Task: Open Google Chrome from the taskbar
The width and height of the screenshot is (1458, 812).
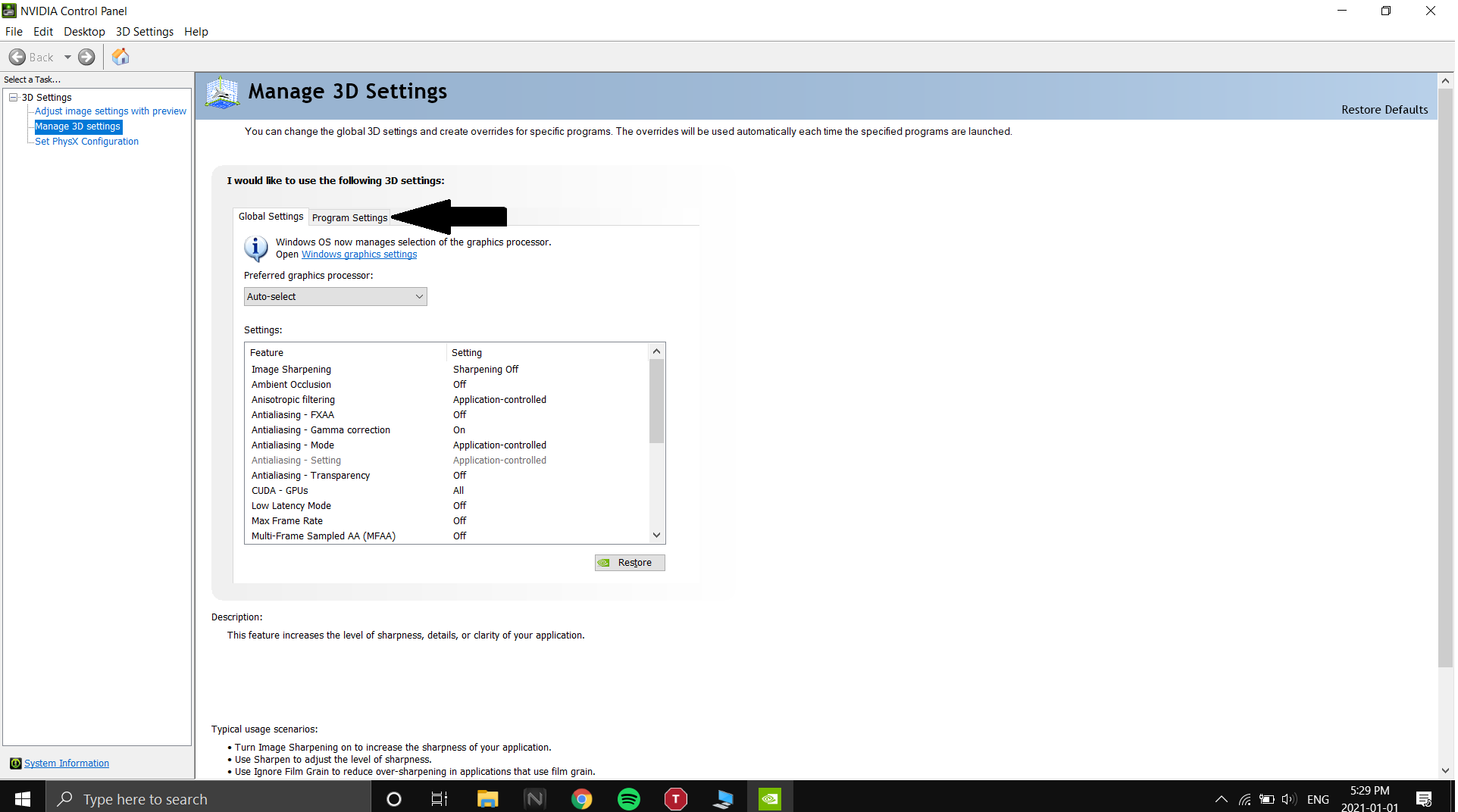Action: tap(582, 799)
